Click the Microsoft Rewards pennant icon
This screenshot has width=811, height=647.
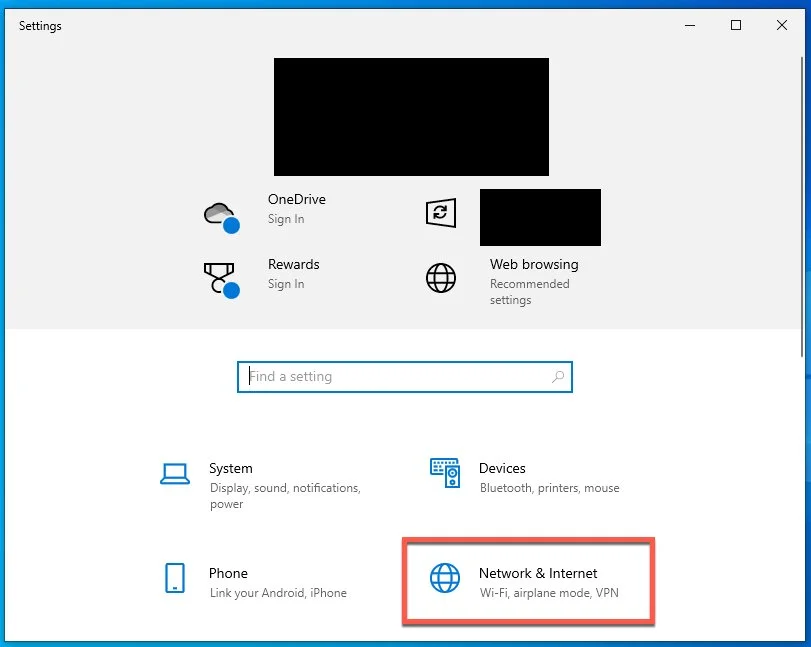click(220, 277)
